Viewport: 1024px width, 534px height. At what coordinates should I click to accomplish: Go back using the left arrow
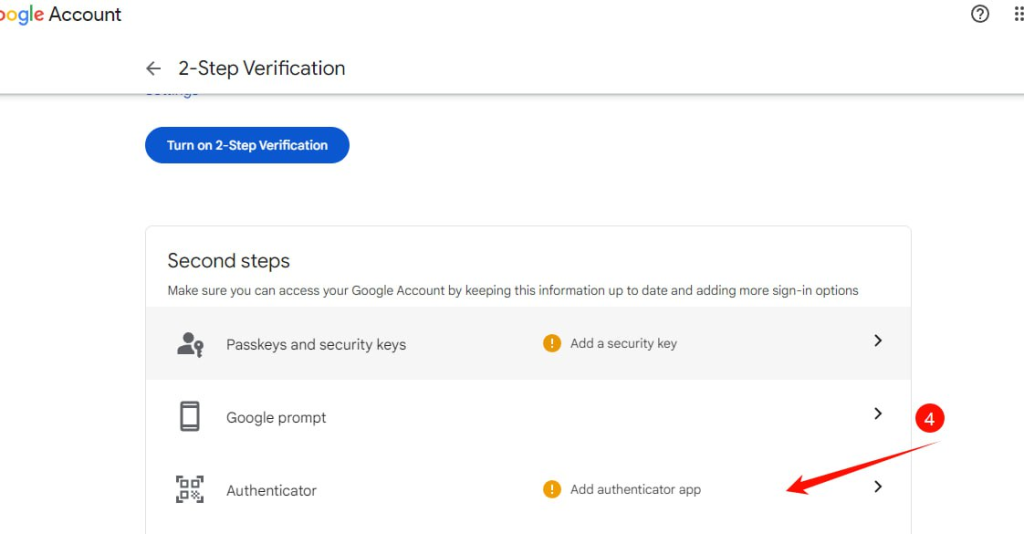pyautogui.click(x=153, y=68)
